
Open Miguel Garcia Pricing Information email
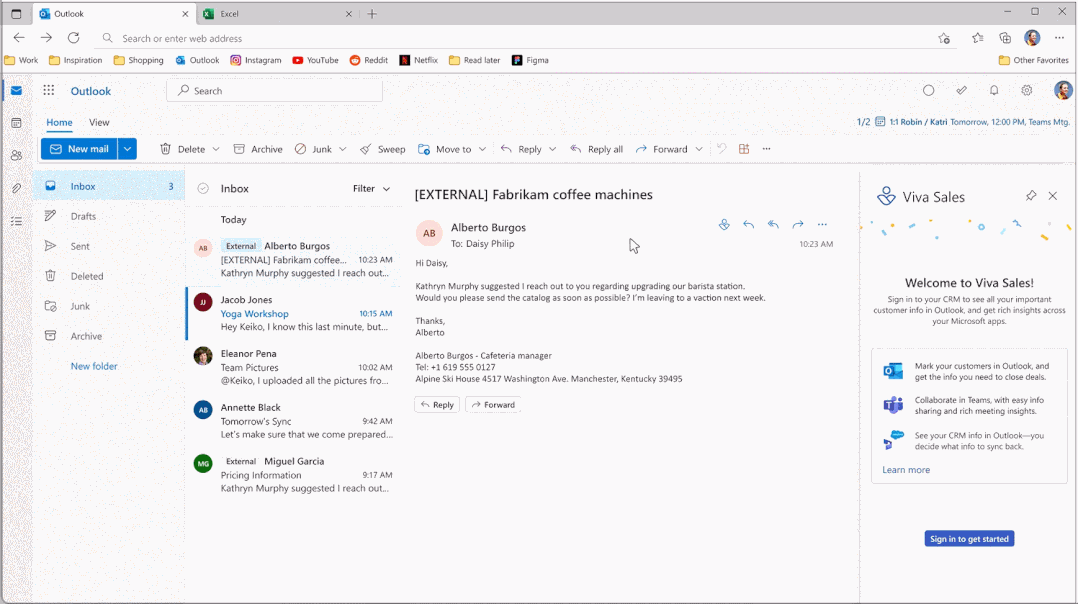click(x=294, y=475)
